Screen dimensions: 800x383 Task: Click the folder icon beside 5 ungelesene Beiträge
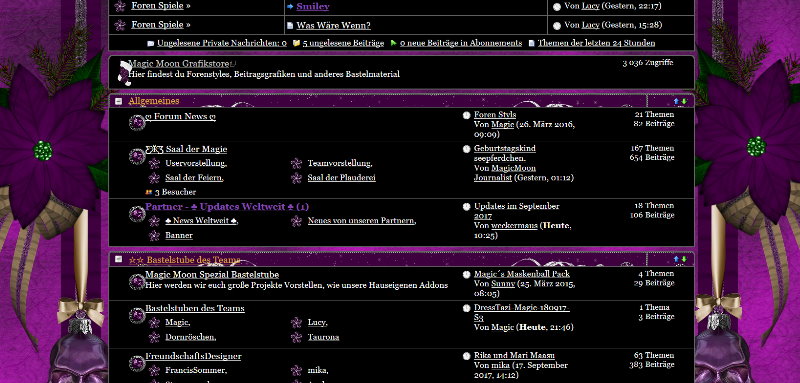296,44
